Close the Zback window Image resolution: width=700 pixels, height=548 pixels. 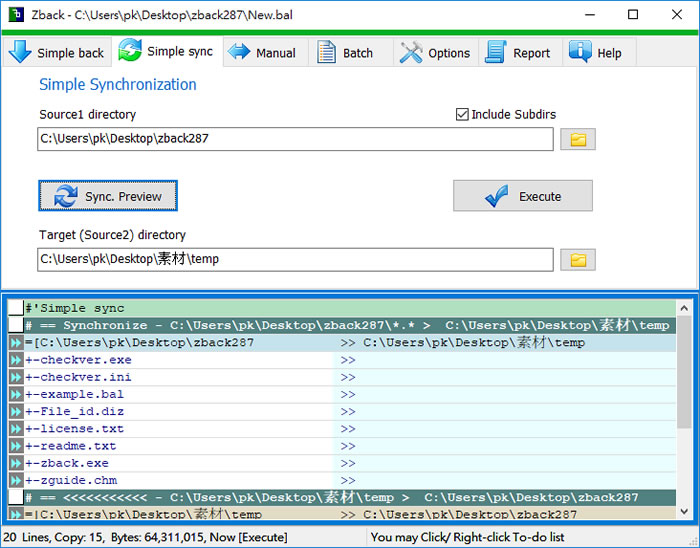point(676,15)
